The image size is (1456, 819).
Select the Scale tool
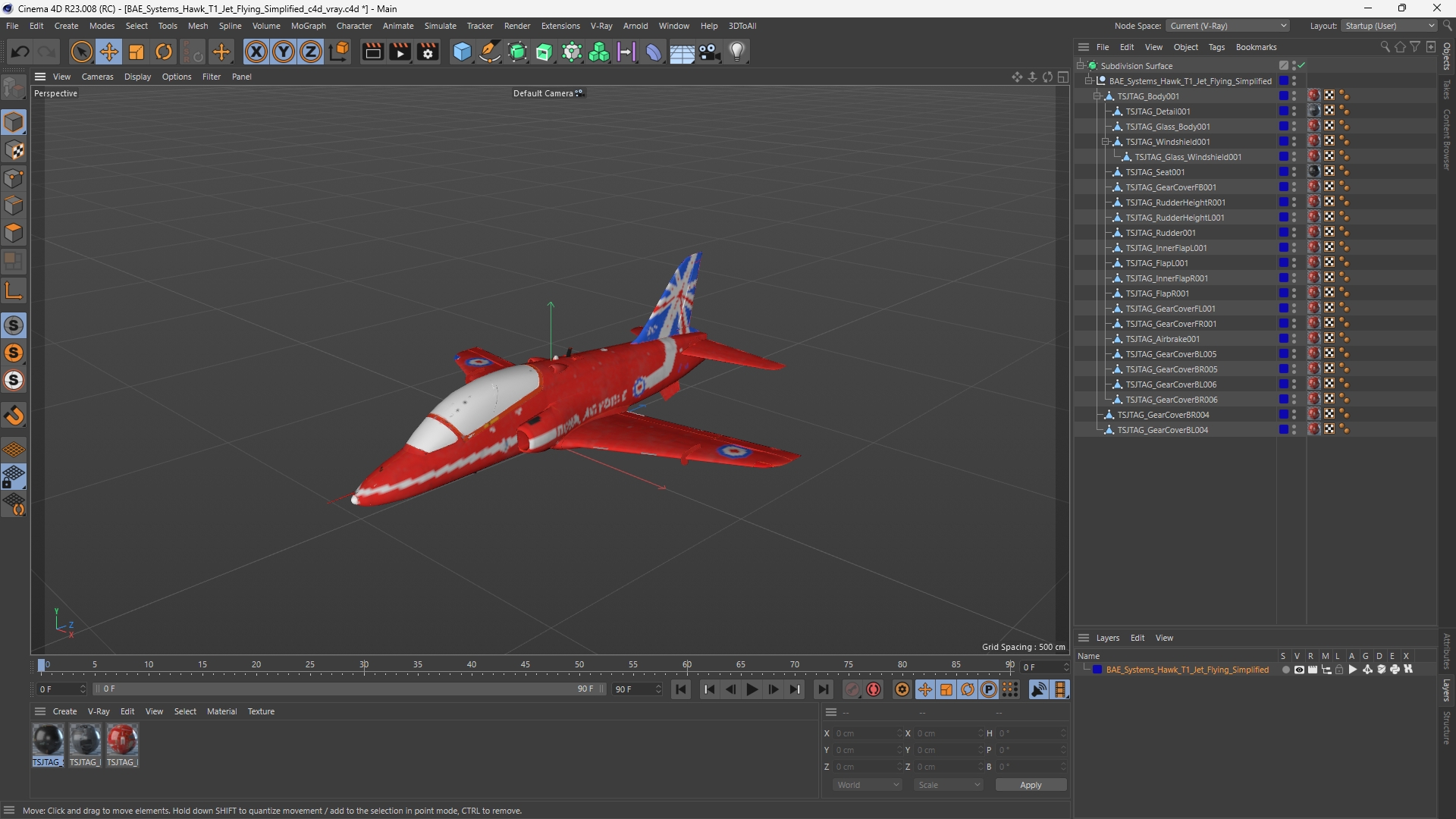[x=136, y=52]
